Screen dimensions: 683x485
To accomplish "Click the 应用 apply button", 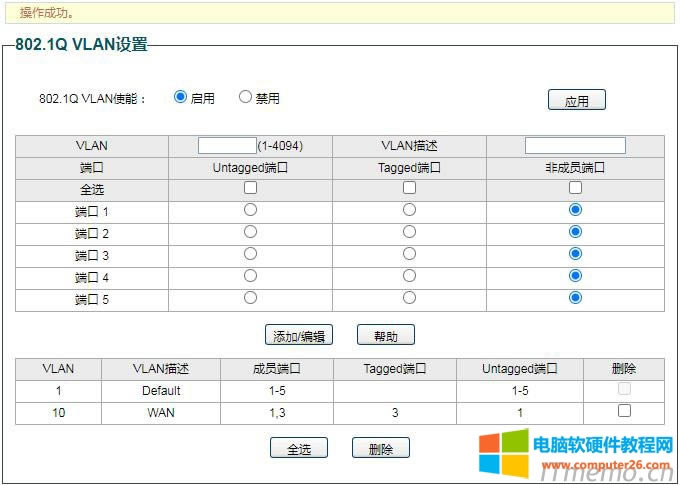I will [576, 100].
